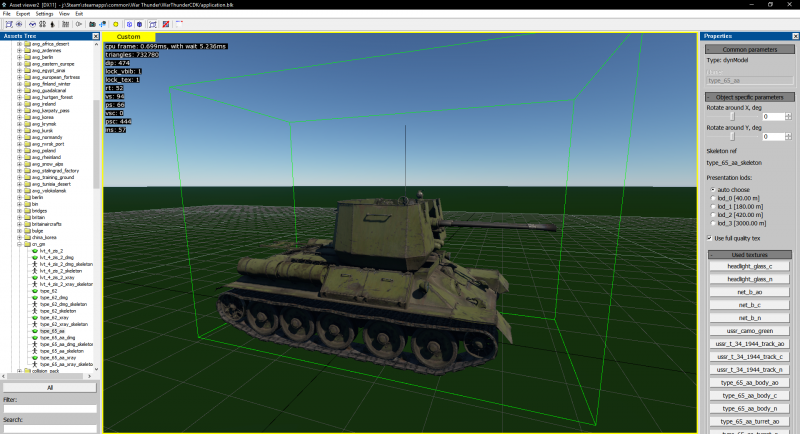This screenshot has height=434, width=800.
Task: Click green model icon of type_65_aa_xray
Action: pyautogui.click(x=35, y=358)
